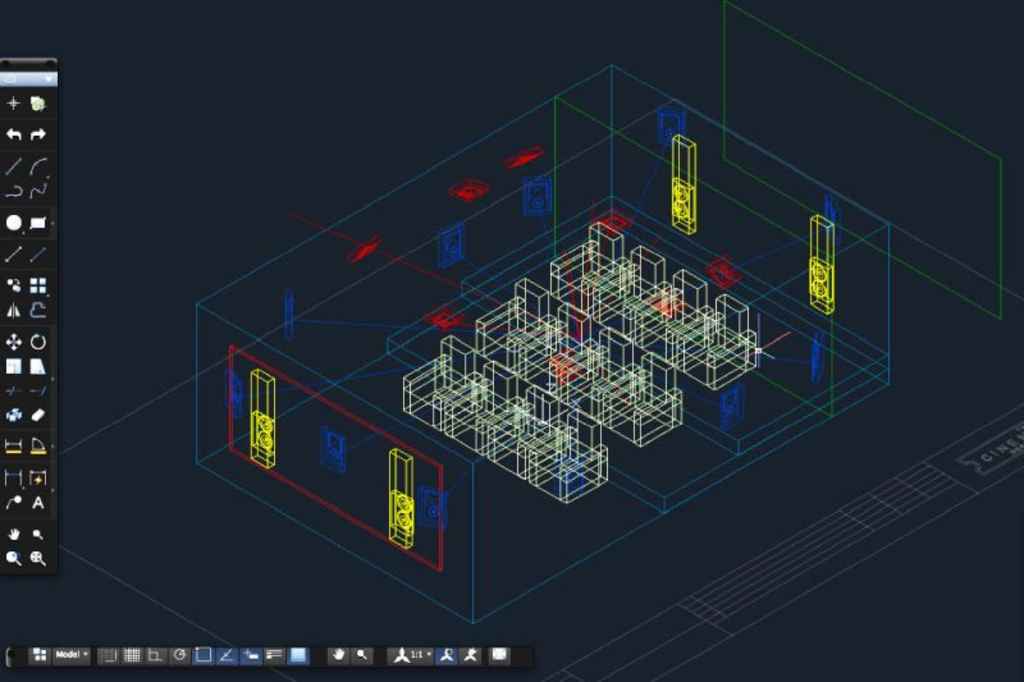Viewport: 1024px width, 682px height.
Task: Select the Linear Dimension tool
Action: [14, 447]
